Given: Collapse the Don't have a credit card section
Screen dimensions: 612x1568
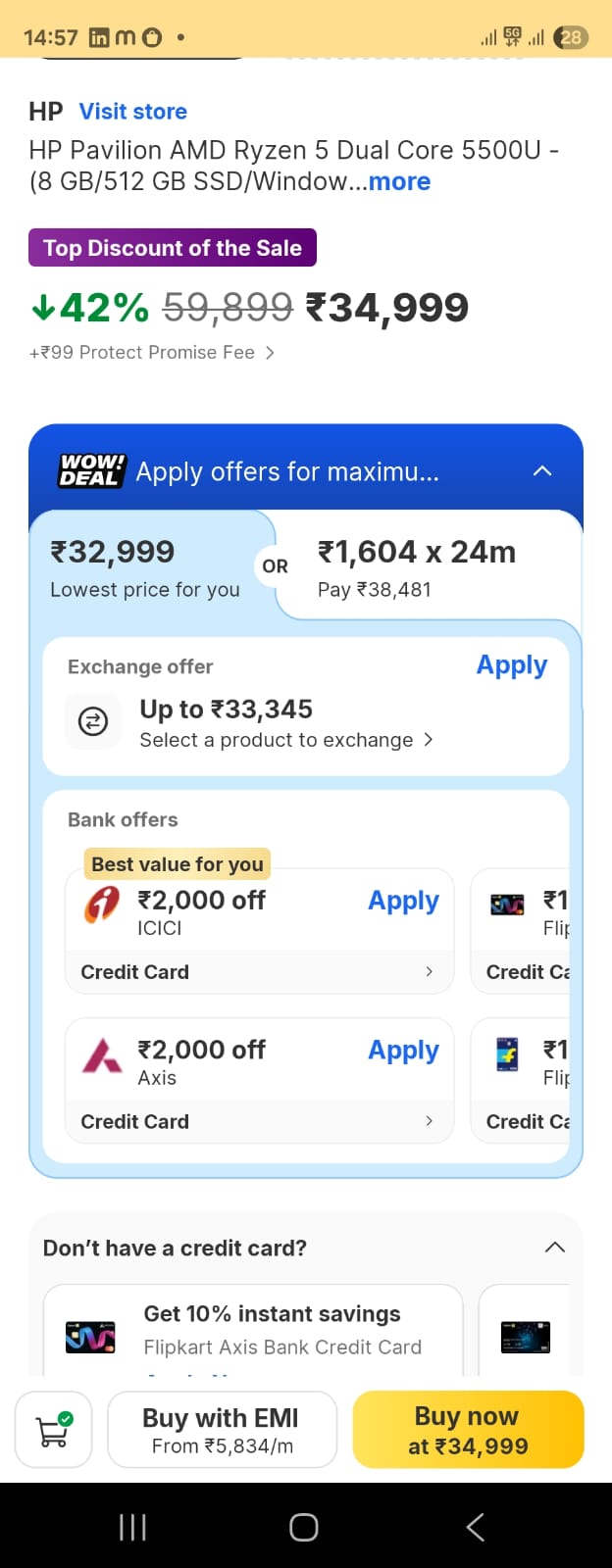Looking at the screenshot, I should [554, 1248].
